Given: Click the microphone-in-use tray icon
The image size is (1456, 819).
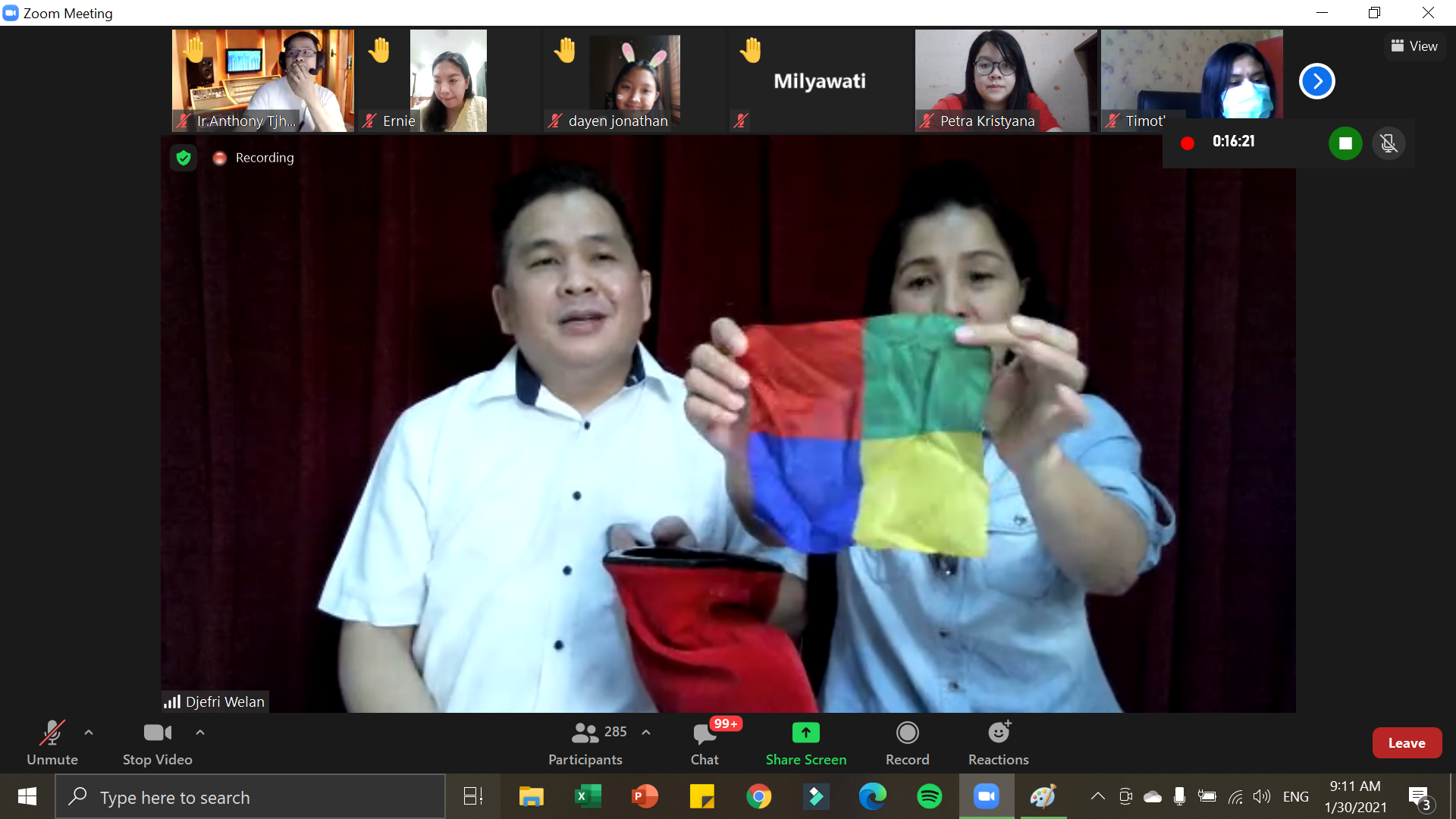Looking at the screenshot, I should pos(1179,796).
